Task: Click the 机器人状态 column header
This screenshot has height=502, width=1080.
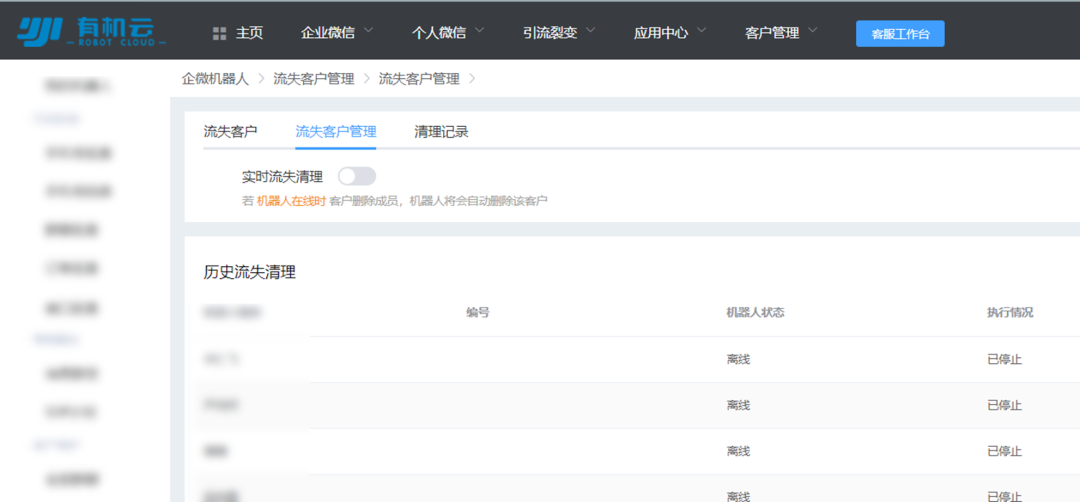Action: 755,312
